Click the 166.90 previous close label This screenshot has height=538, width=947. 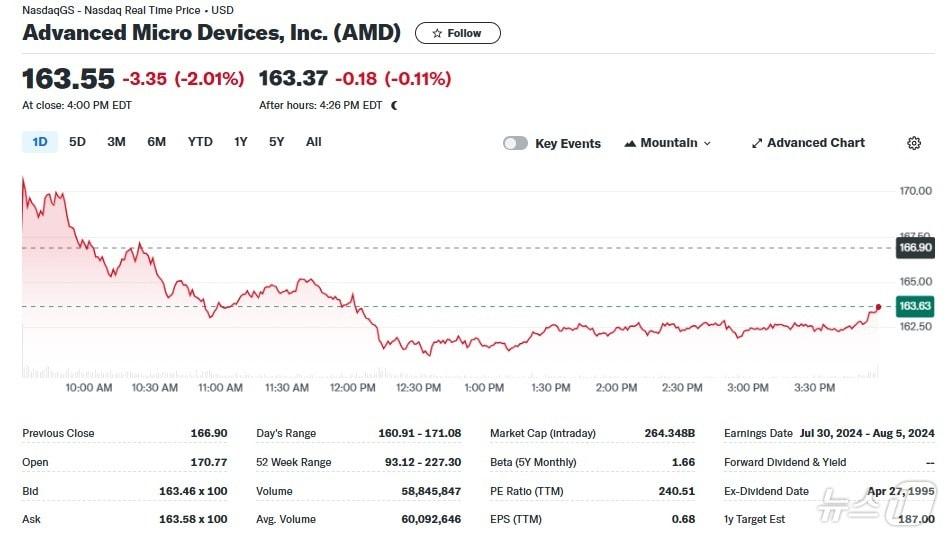point(915,247)
